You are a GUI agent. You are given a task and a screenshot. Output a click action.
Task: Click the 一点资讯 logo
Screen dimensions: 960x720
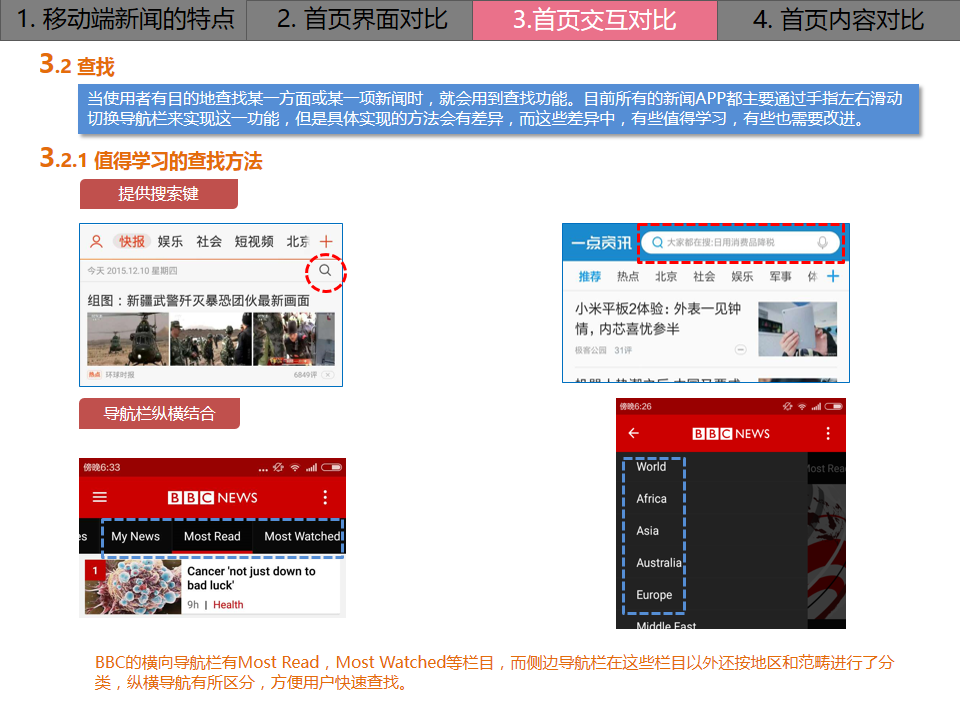601,243
